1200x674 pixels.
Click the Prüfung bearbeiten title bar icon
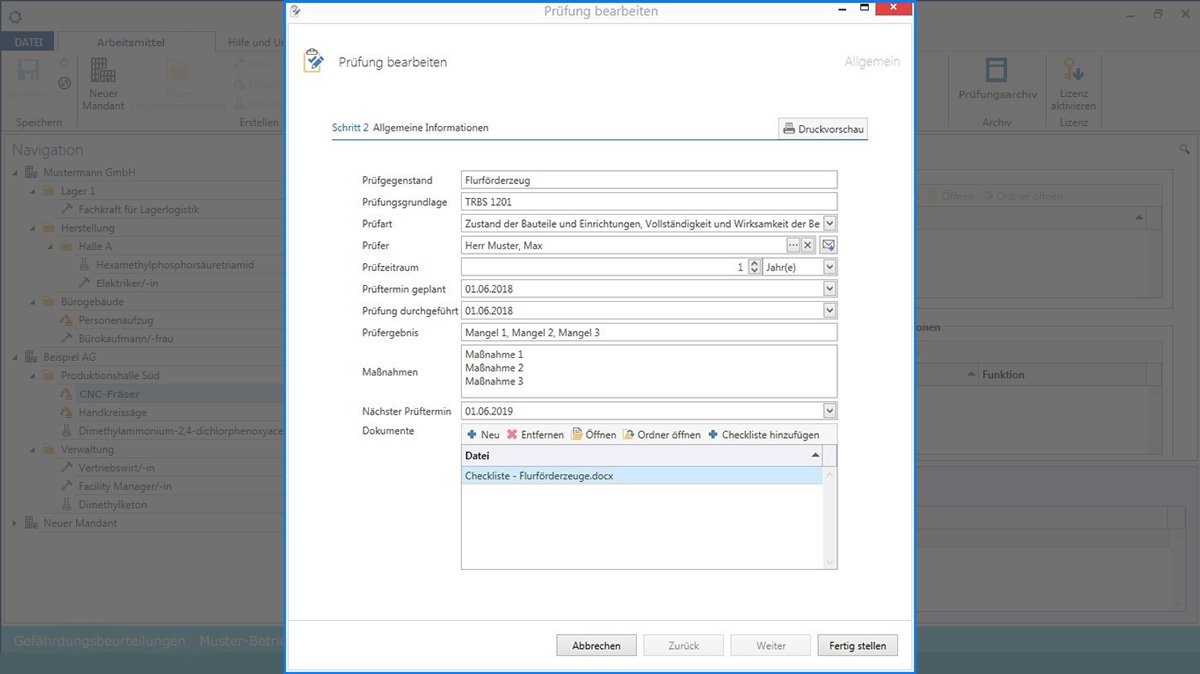coord(295,11)
